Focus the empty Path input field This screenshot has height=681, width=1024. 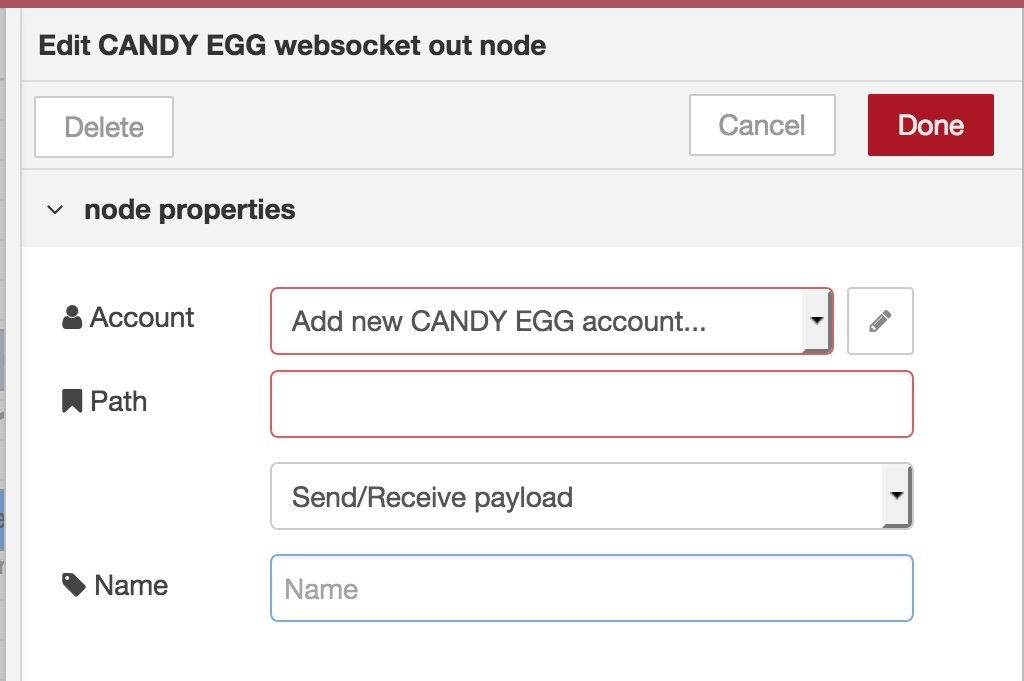(x=592, y=404)
